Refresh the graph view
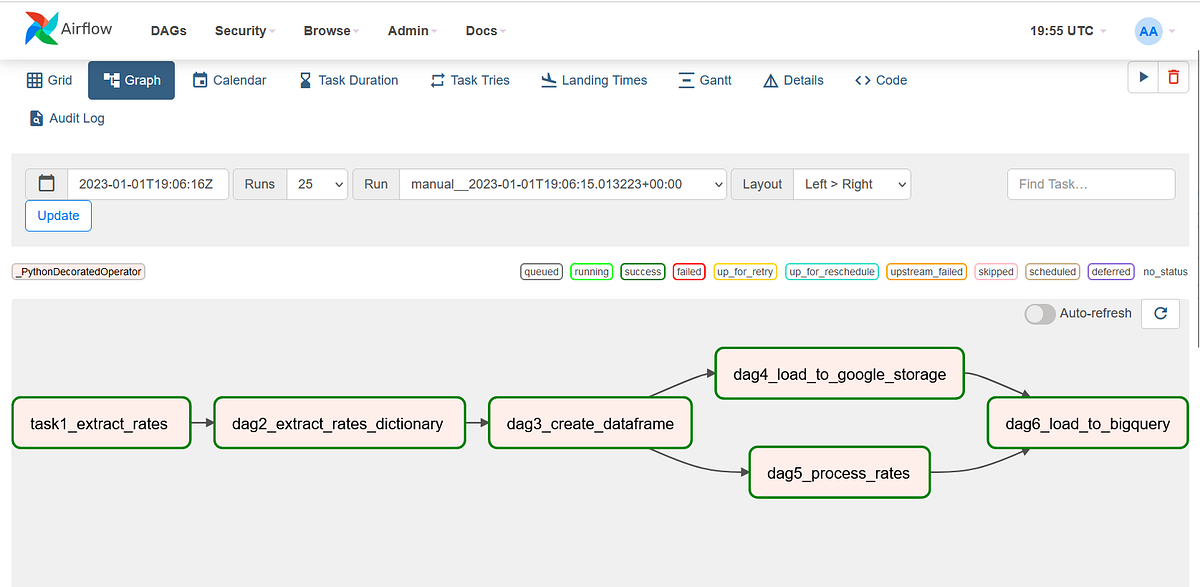1200x587 pixels. point(1160,313)
